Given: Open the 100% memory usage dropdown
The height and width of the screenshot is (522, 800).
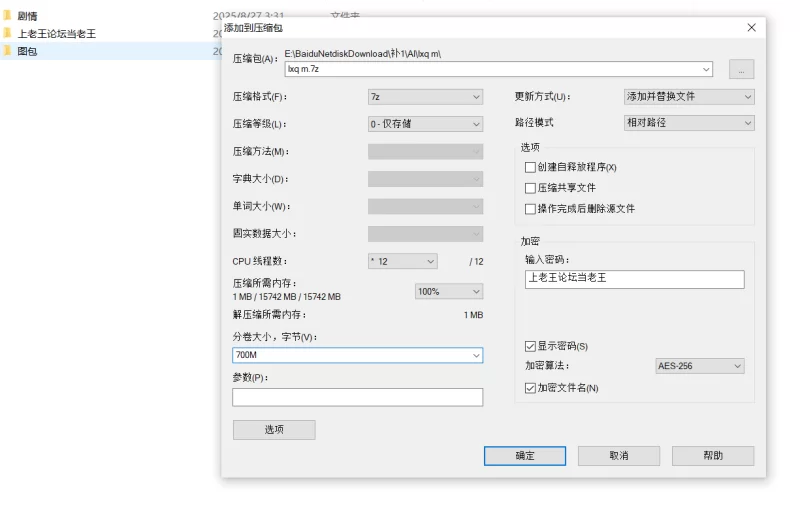Looking at the screenshot, I should 449,291.
